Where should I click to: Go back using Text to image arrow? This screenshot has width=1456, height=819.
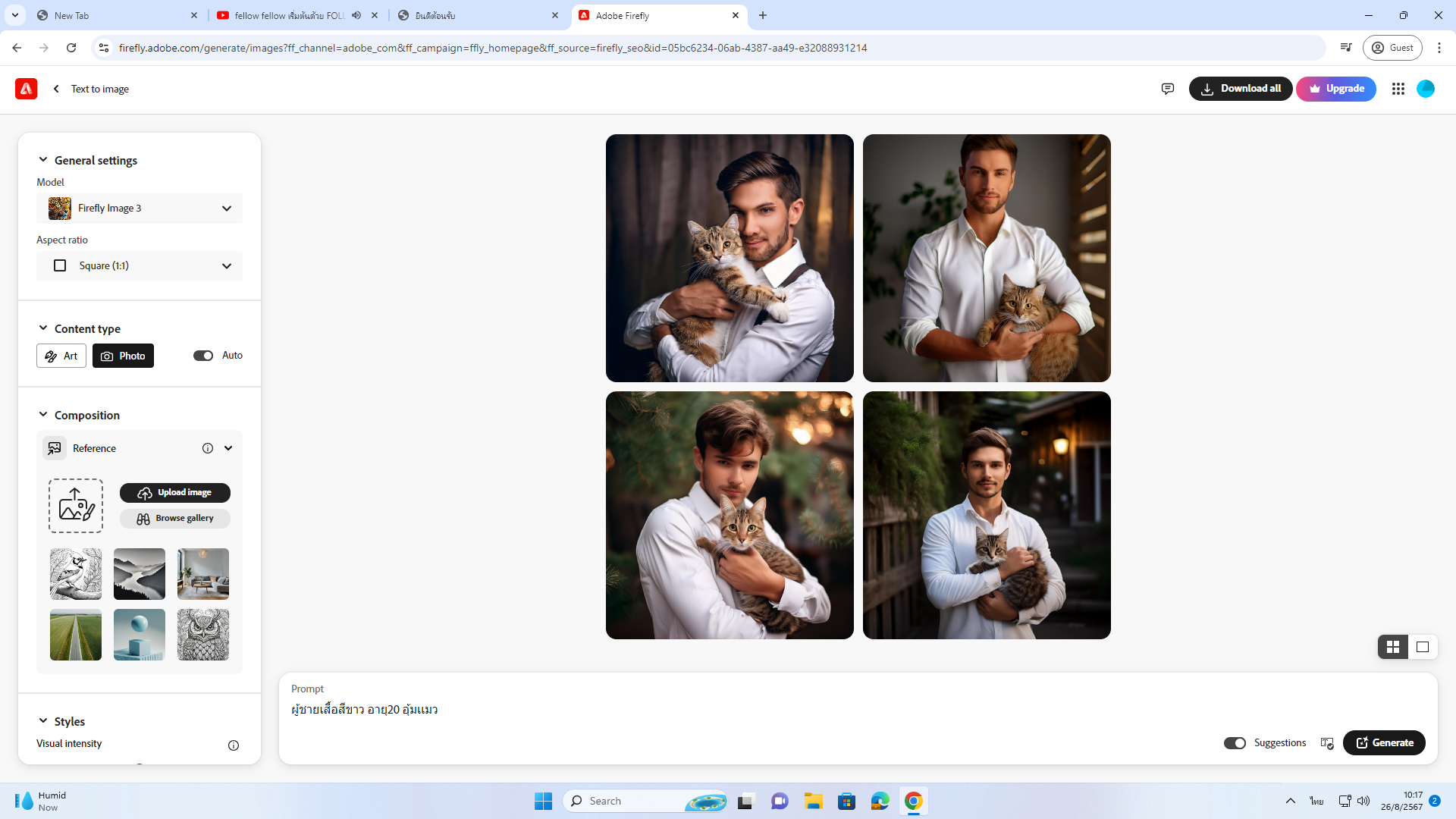tap(56, 89)
